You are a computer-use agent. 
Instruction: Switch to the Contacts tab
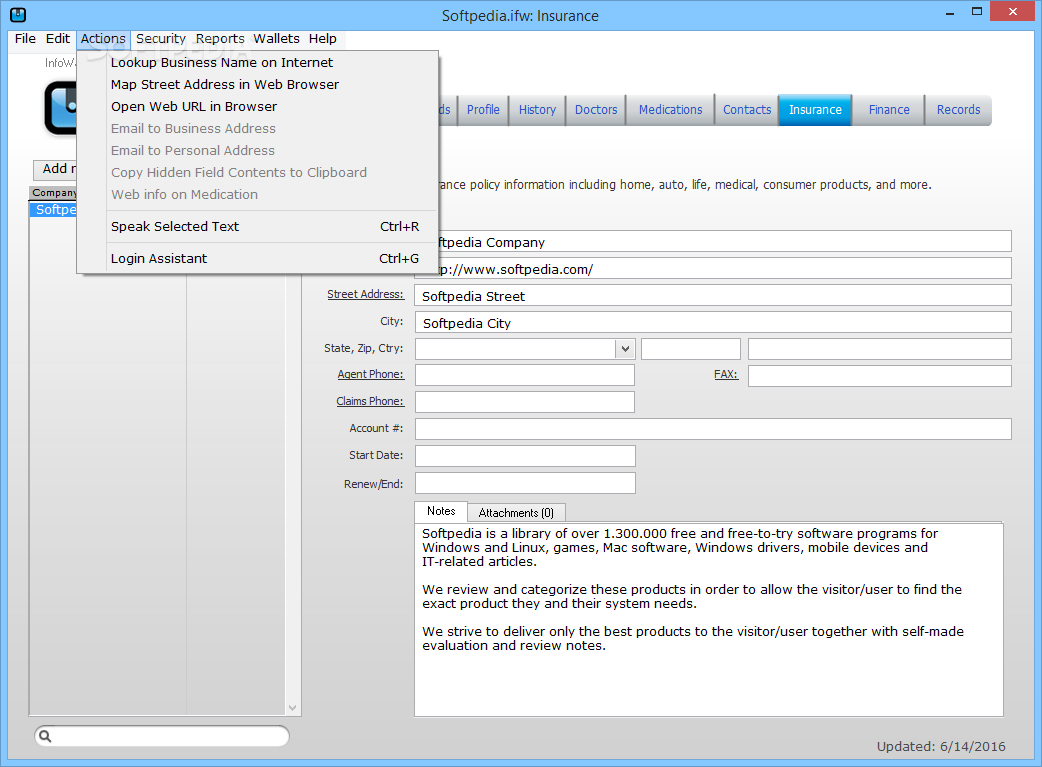click(747, 110)
